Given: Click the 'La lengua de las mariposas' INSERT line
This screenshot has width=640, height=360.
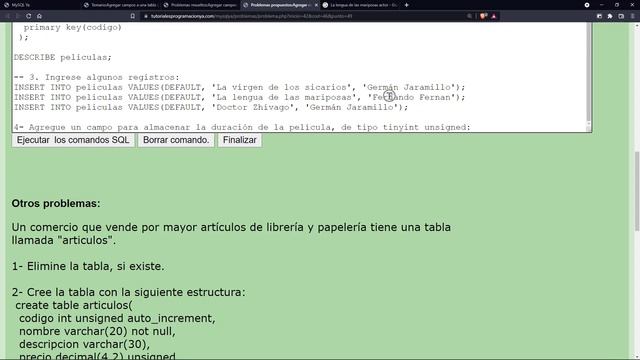Looking at the screenshot, I should pos(240,97).
